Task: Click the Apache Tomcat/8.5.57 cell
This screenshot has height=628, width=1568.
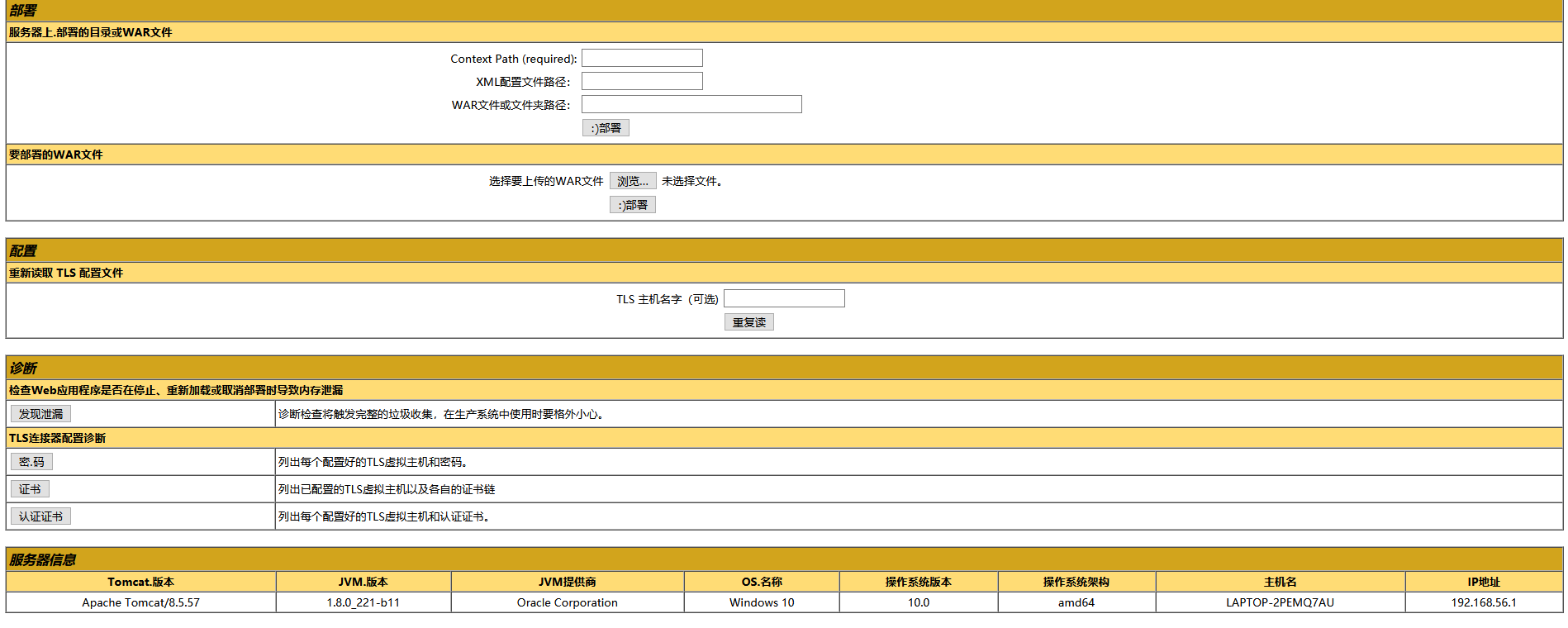Action: pyautogui.click(x=141, y=602)
